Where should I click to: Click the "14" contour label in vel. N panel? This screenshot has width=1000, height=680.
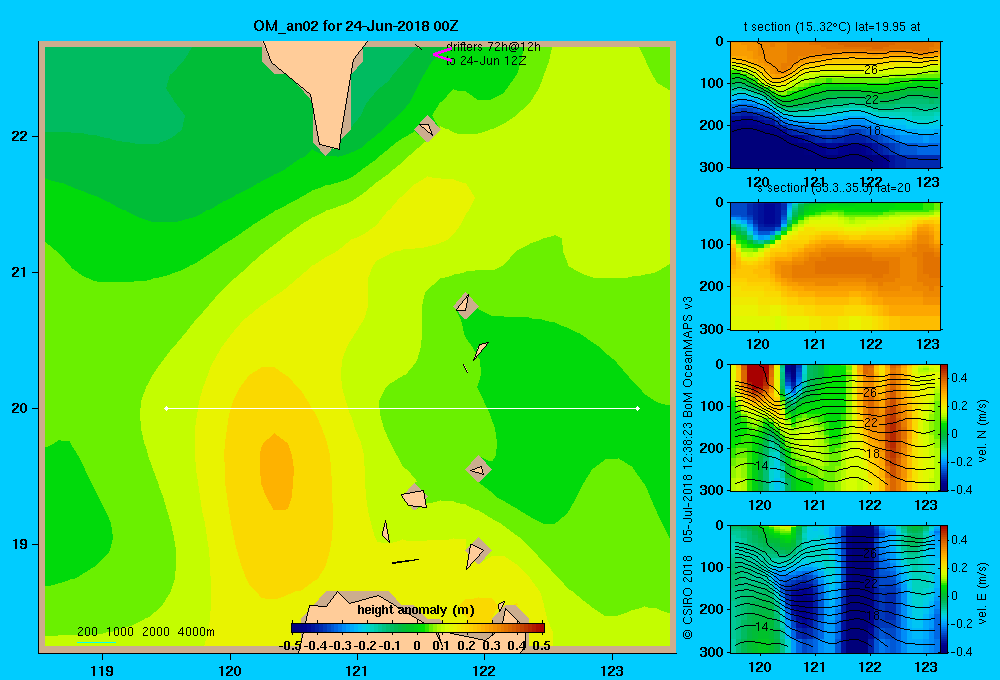(761, 466)
